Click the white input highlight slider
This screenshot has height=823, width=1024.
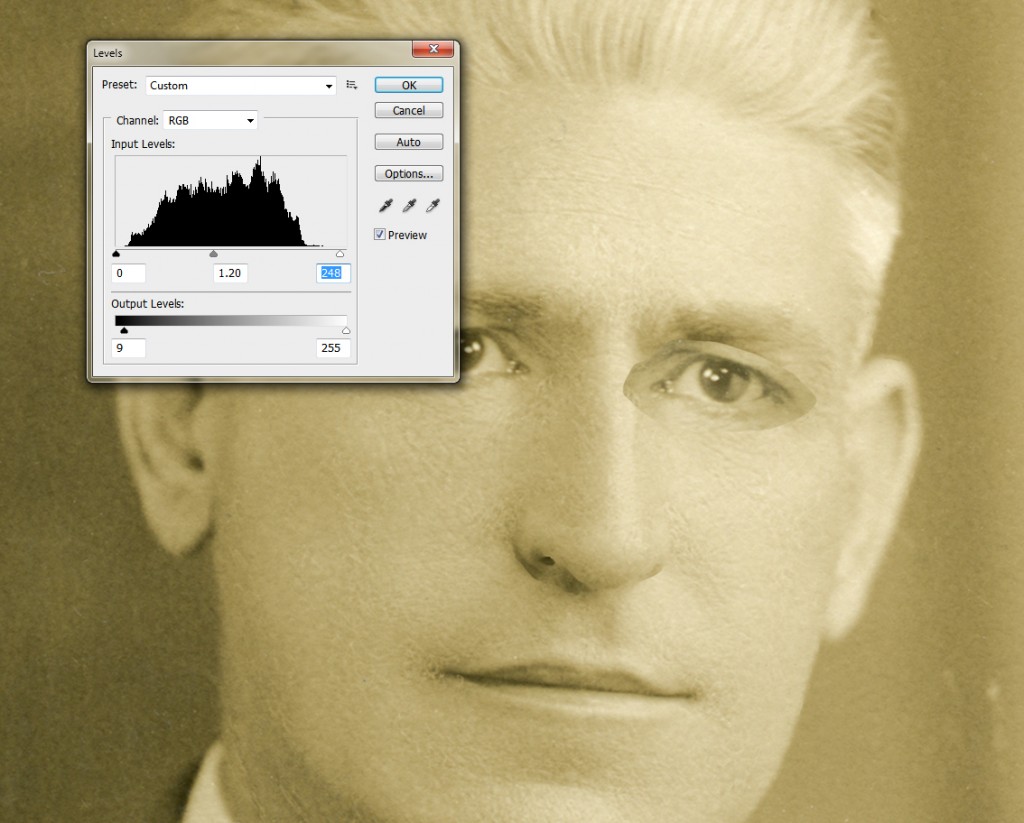[x=341, y=255]
